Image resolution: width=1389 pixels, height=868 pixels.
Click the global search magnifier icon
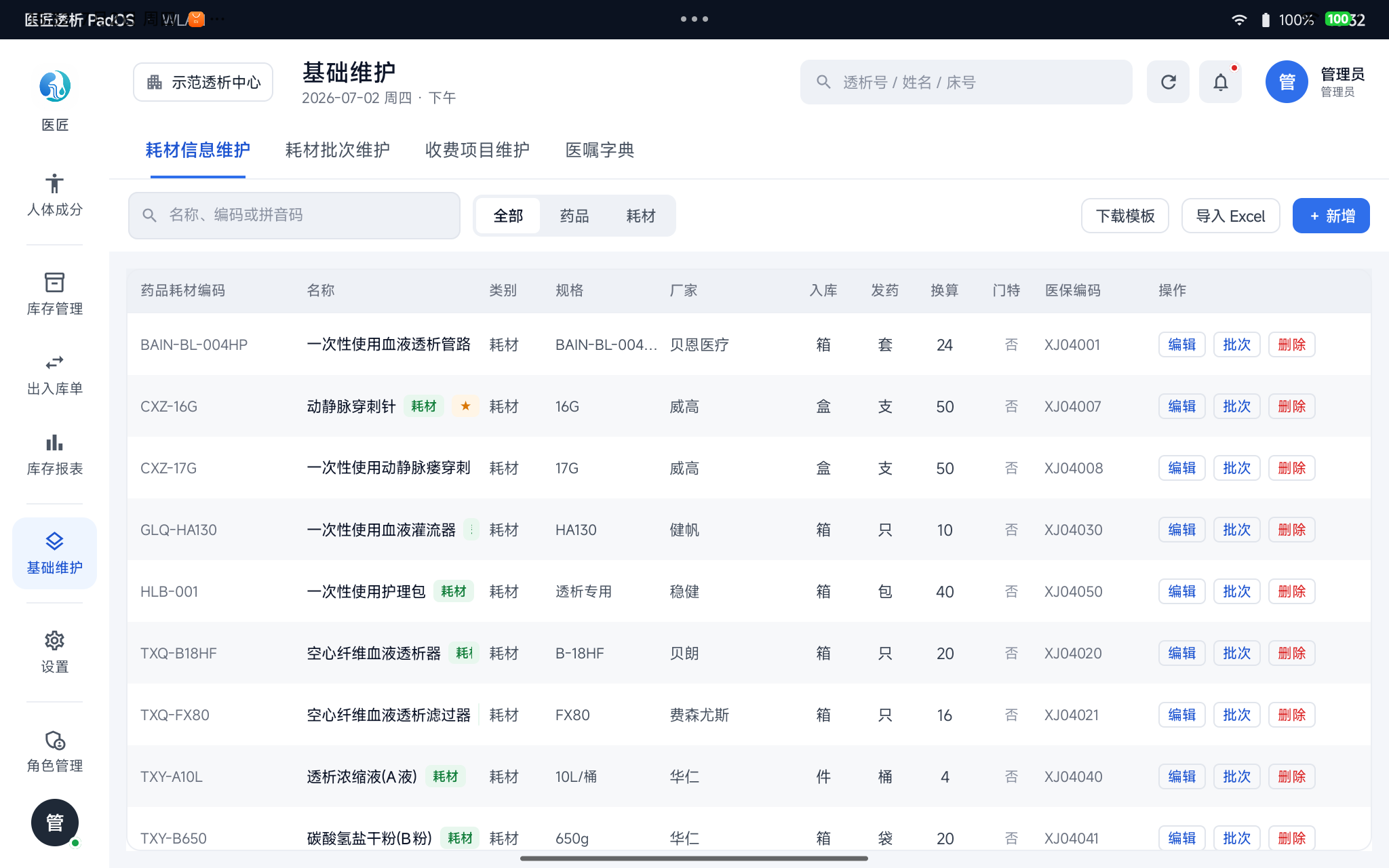823,82
